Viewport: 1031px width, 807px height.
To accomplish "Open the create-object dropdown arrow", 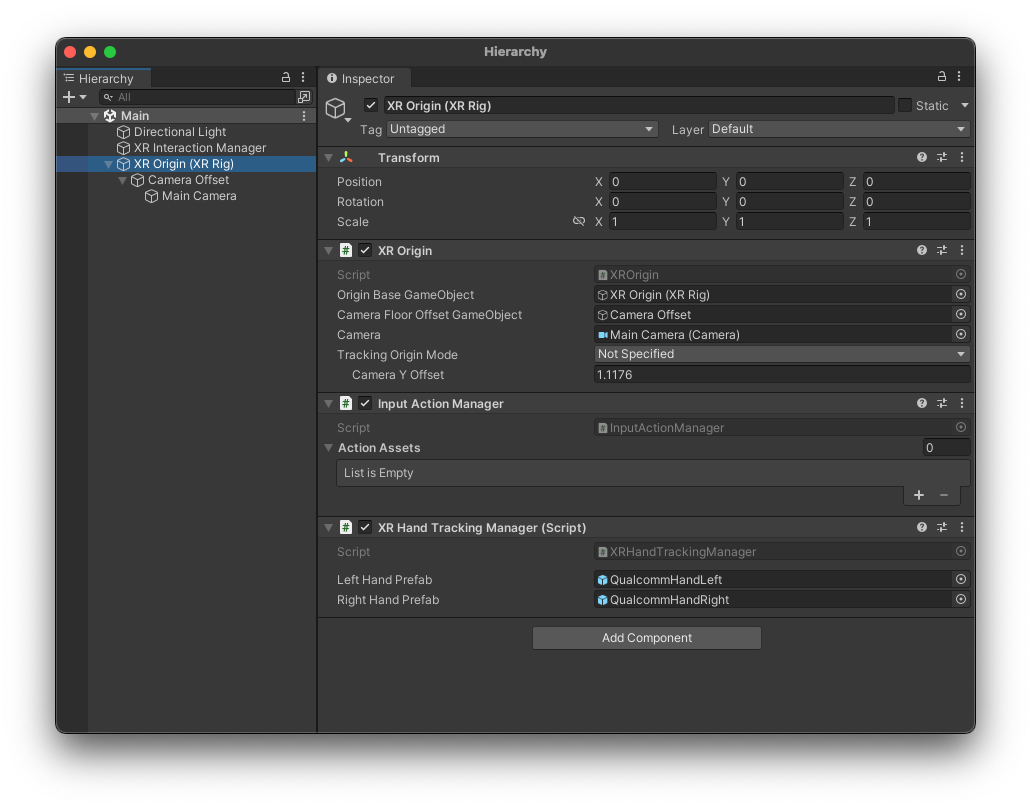I will click(83, 97).
